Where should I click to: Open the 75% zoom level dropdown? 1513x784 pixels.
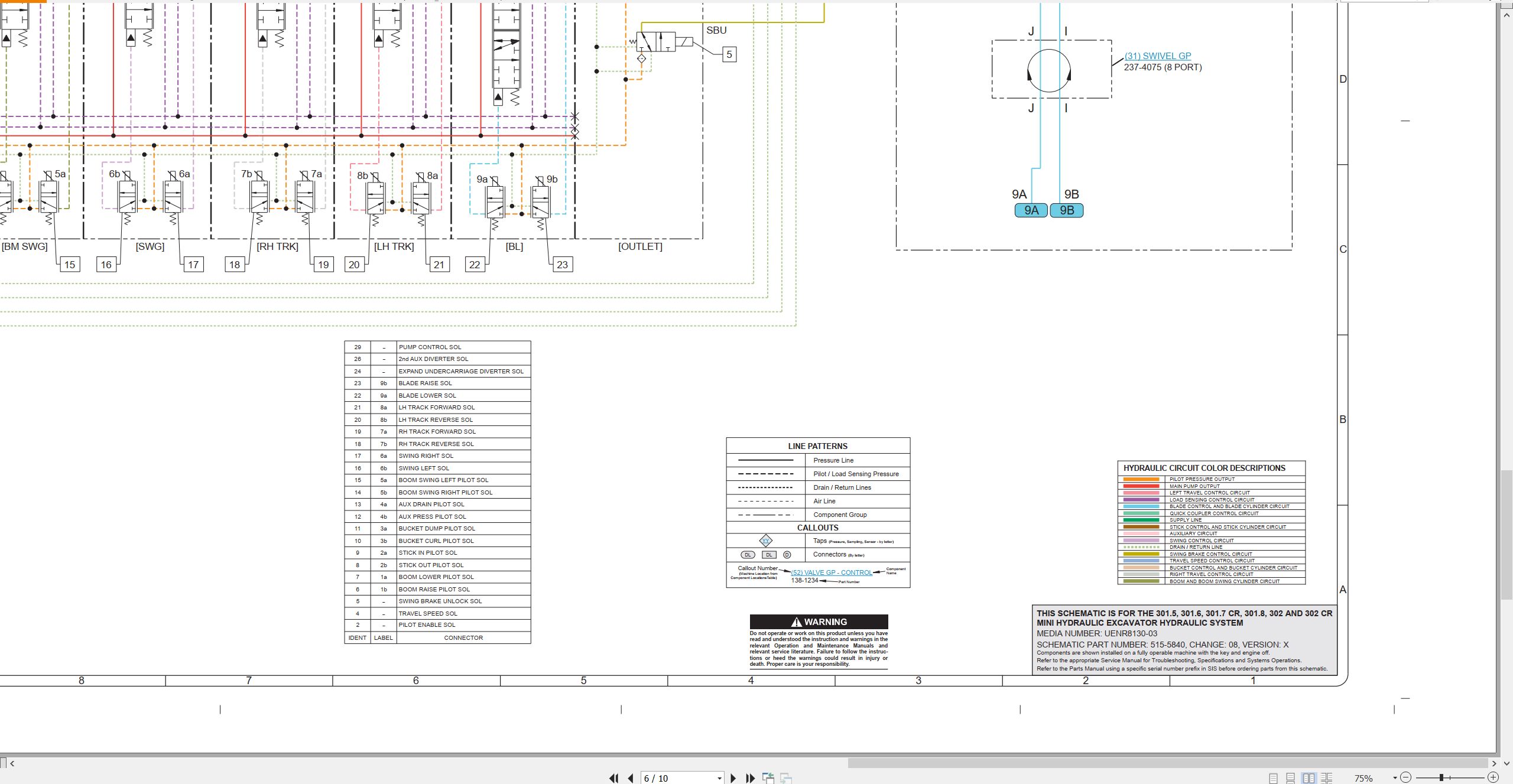point(1395,778)
